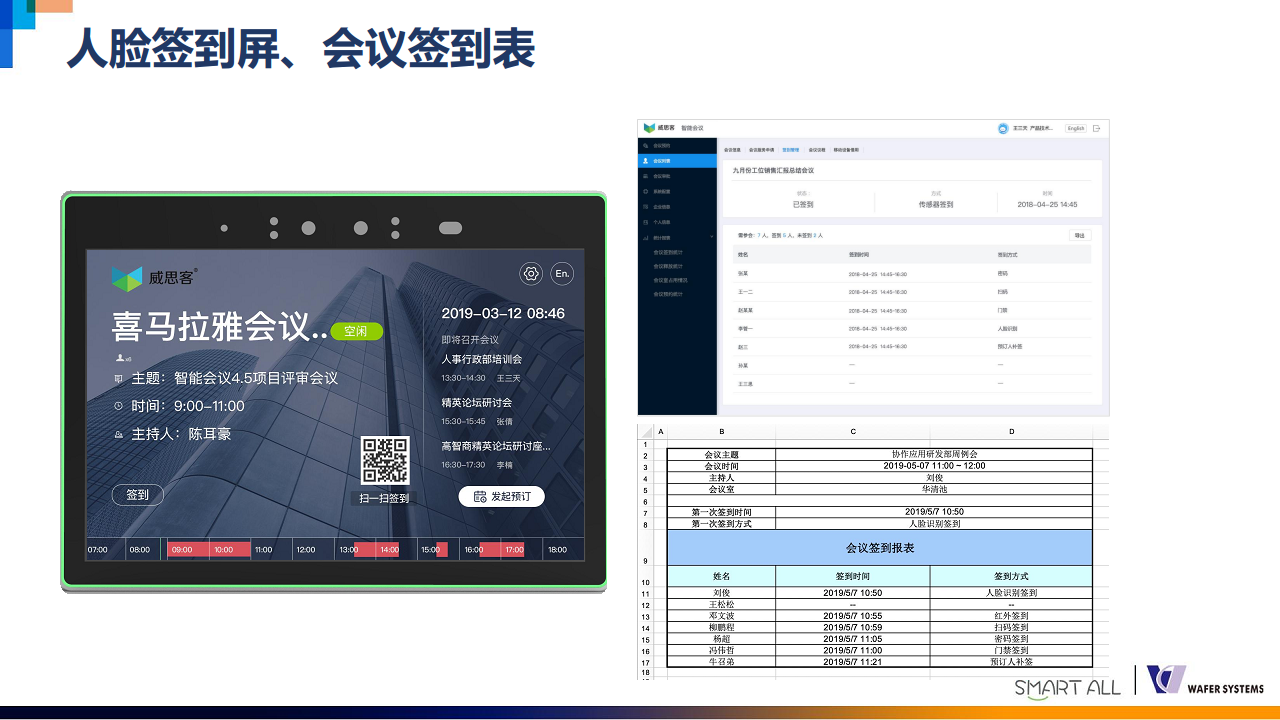Click the 传感器签到 method value

click(x=936, y=204)
